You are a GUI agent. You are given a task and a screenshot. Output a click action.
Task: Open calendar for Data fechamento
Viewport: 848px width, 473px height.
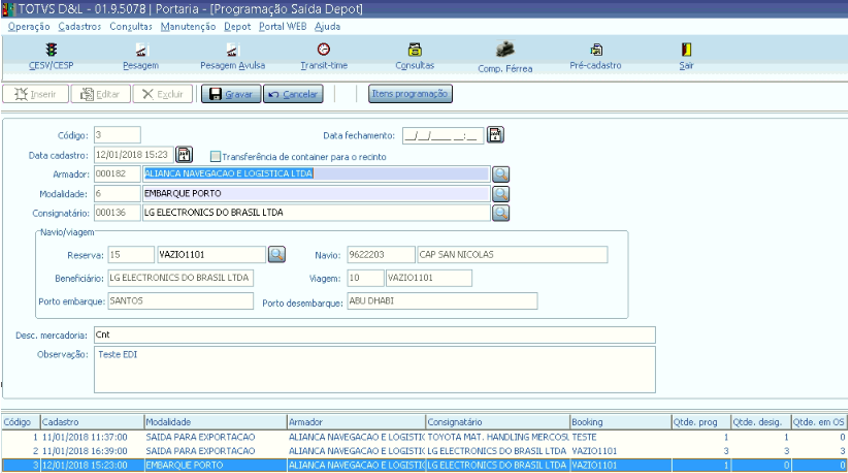coord(495,135)
